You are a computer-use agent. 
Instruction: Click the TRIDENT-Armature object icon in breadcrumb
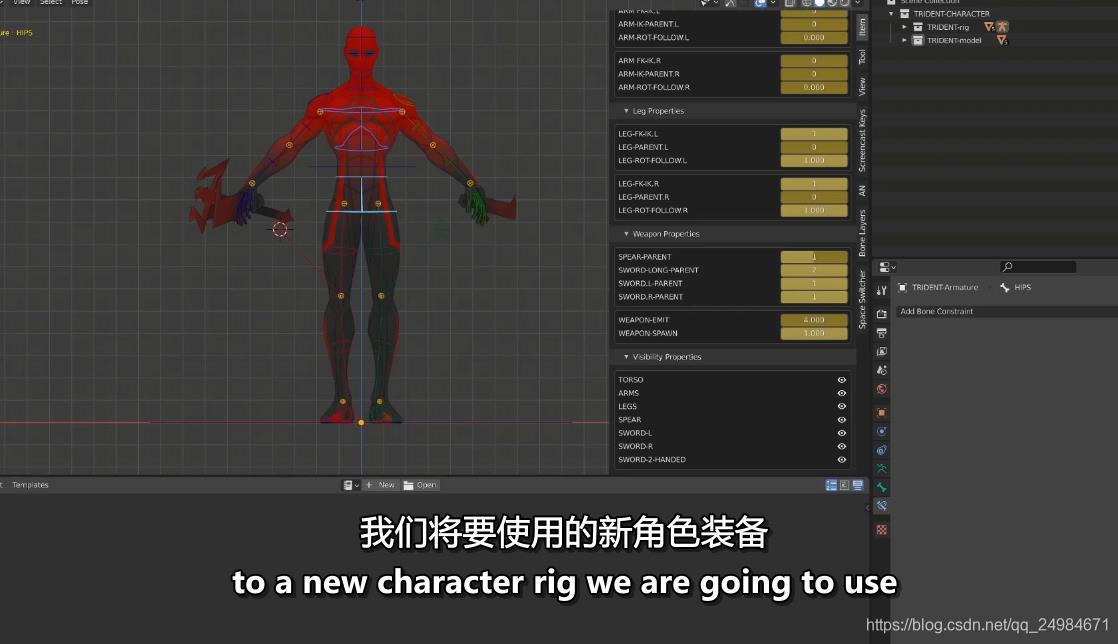coord(902,287)
